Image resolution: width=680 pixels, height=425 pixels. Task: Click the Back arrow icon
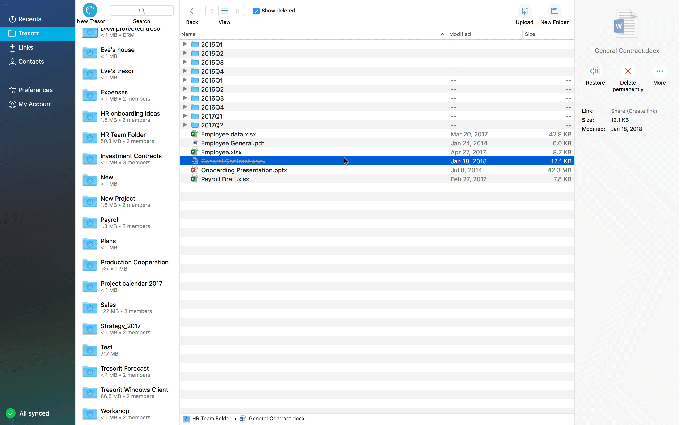click(192, 11)
